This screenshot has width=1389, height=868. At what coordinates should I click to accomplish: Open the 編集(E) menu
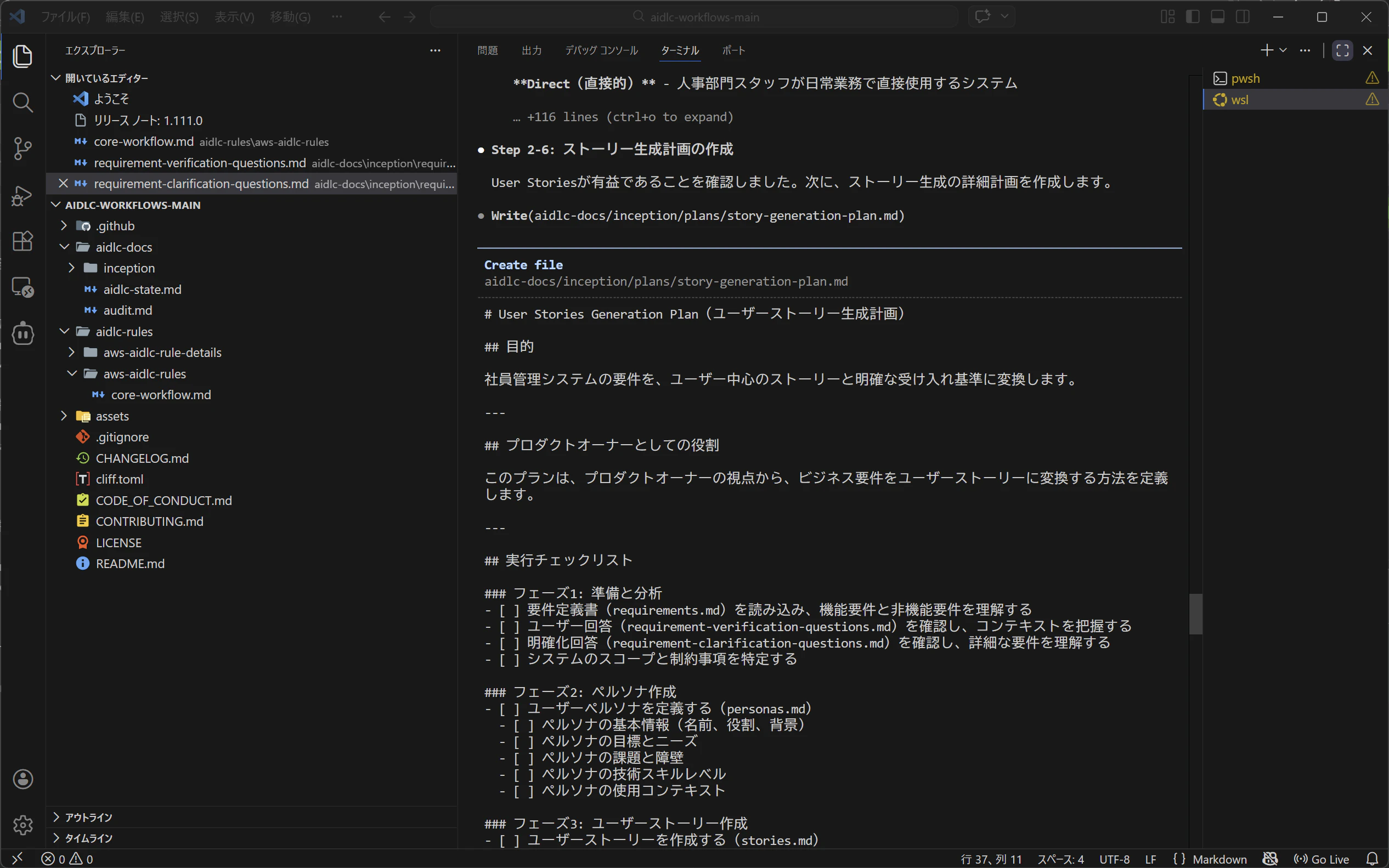(125, 16)
